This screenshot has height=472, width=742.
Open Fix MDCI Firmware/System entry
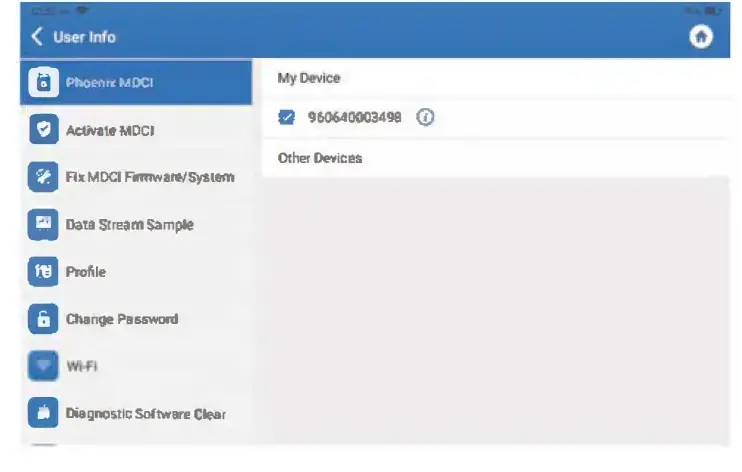(136, 177)
